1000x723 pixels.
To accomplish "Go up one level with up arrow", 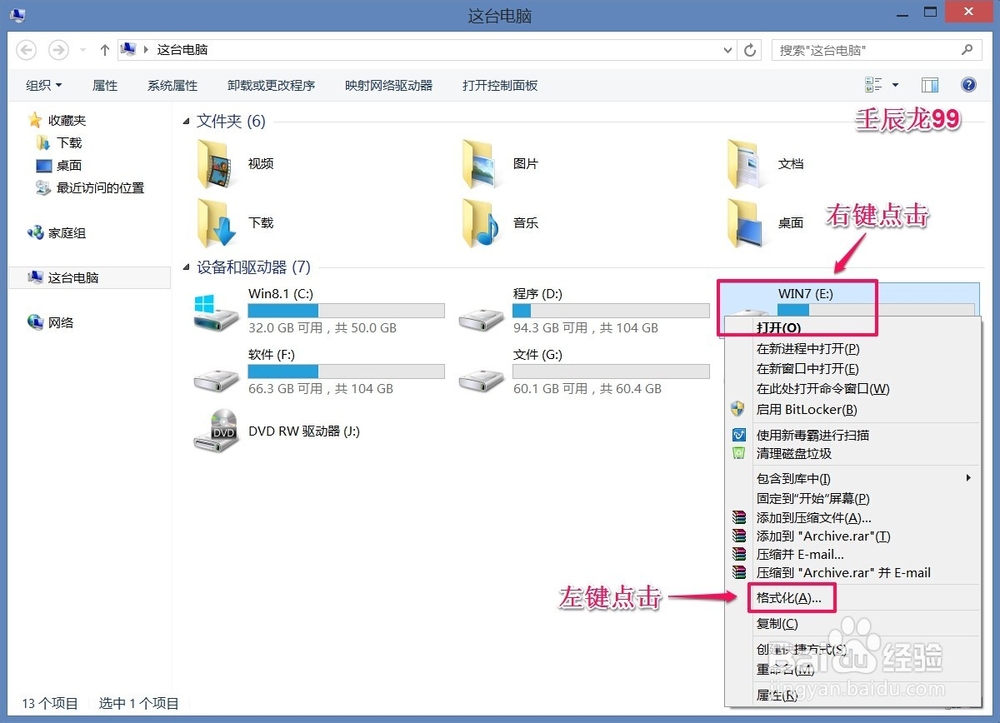I will (x=105, y=50).
